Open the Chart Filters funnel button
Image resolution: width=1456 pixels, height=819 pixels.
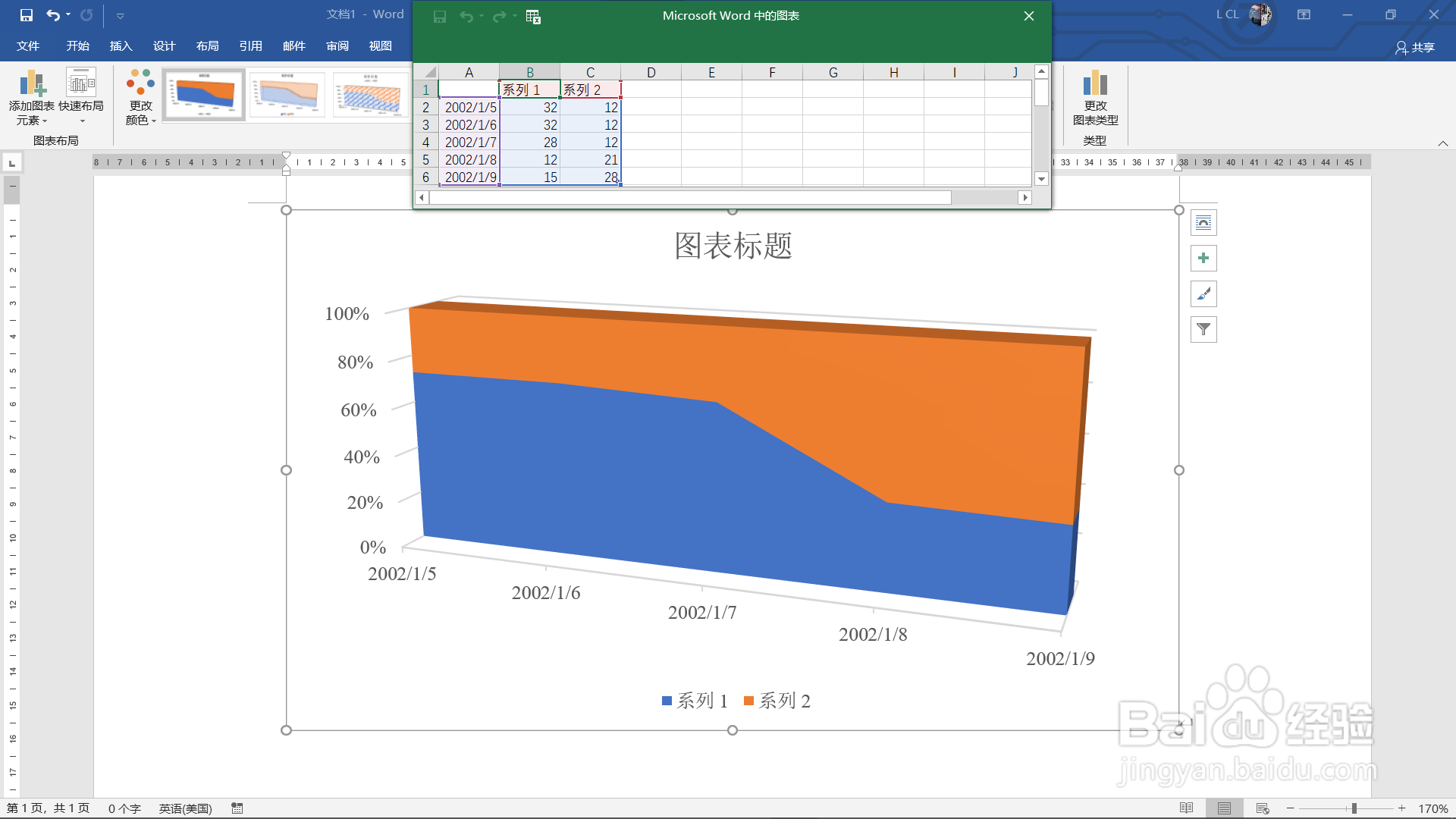click(x=1203, y=330)
